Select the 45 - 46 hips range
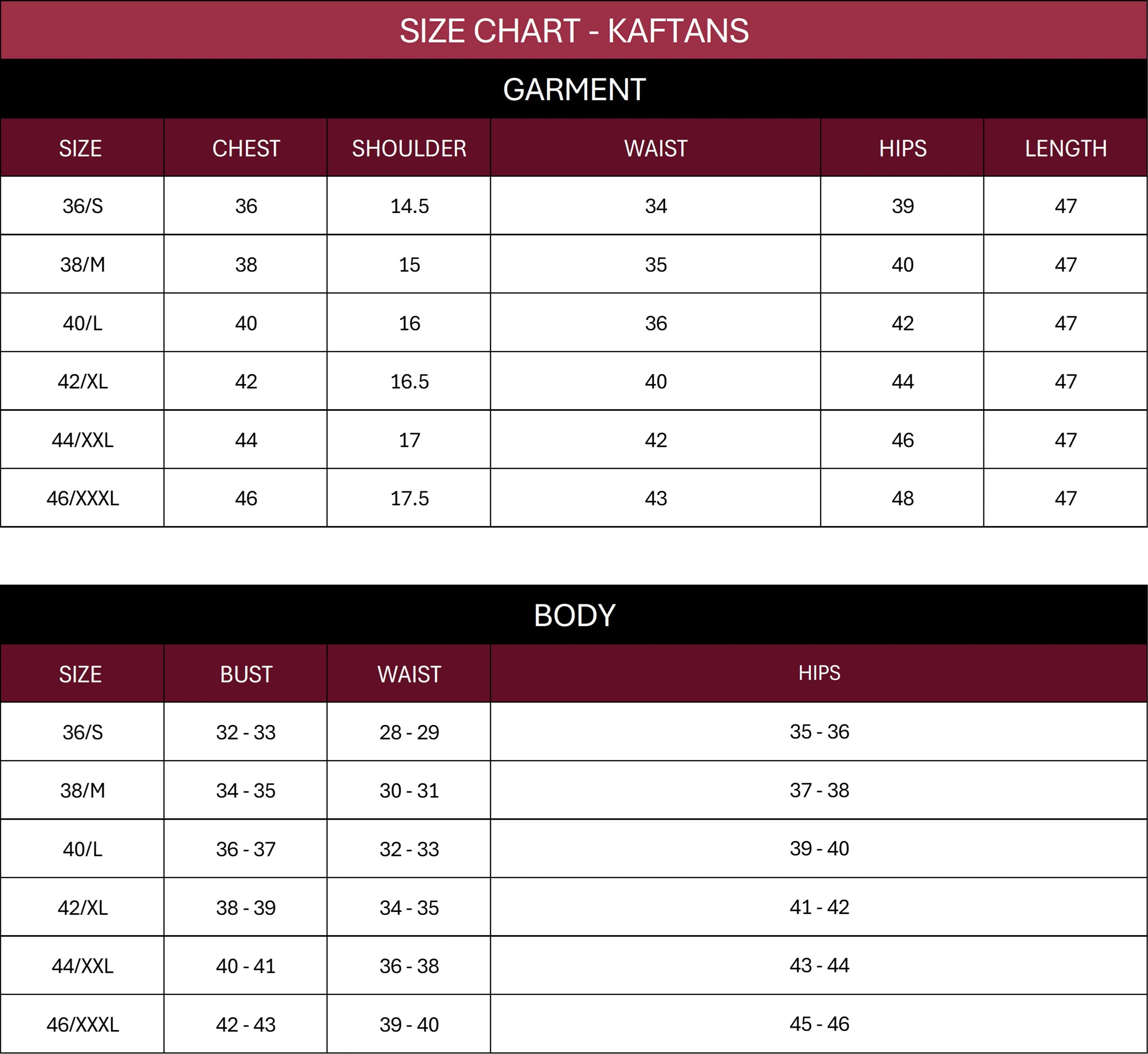 click(819, 1024)
